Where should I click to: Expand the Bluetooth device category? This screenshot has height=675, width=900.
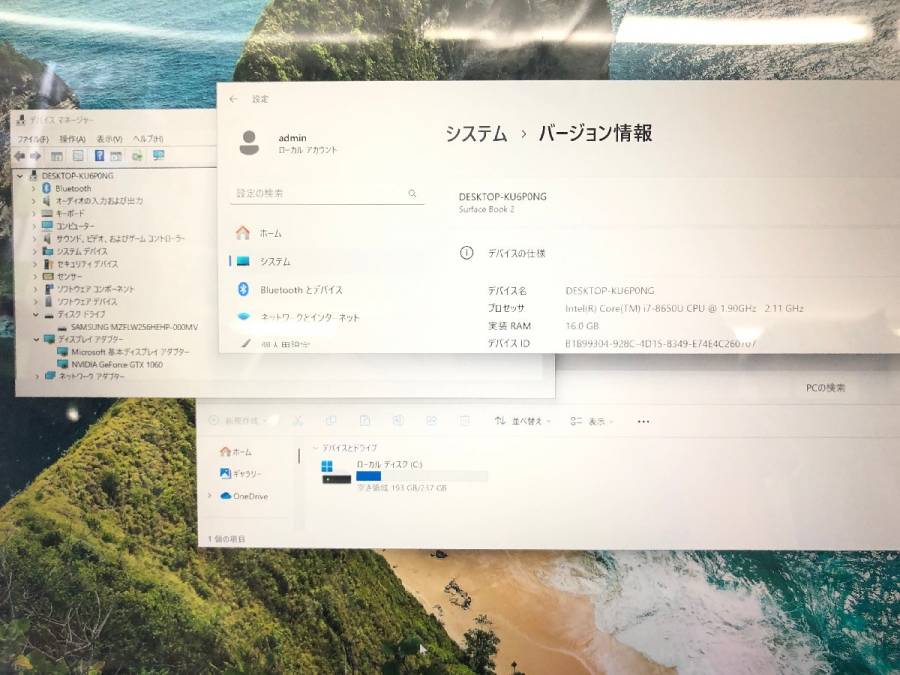point(33,188)
